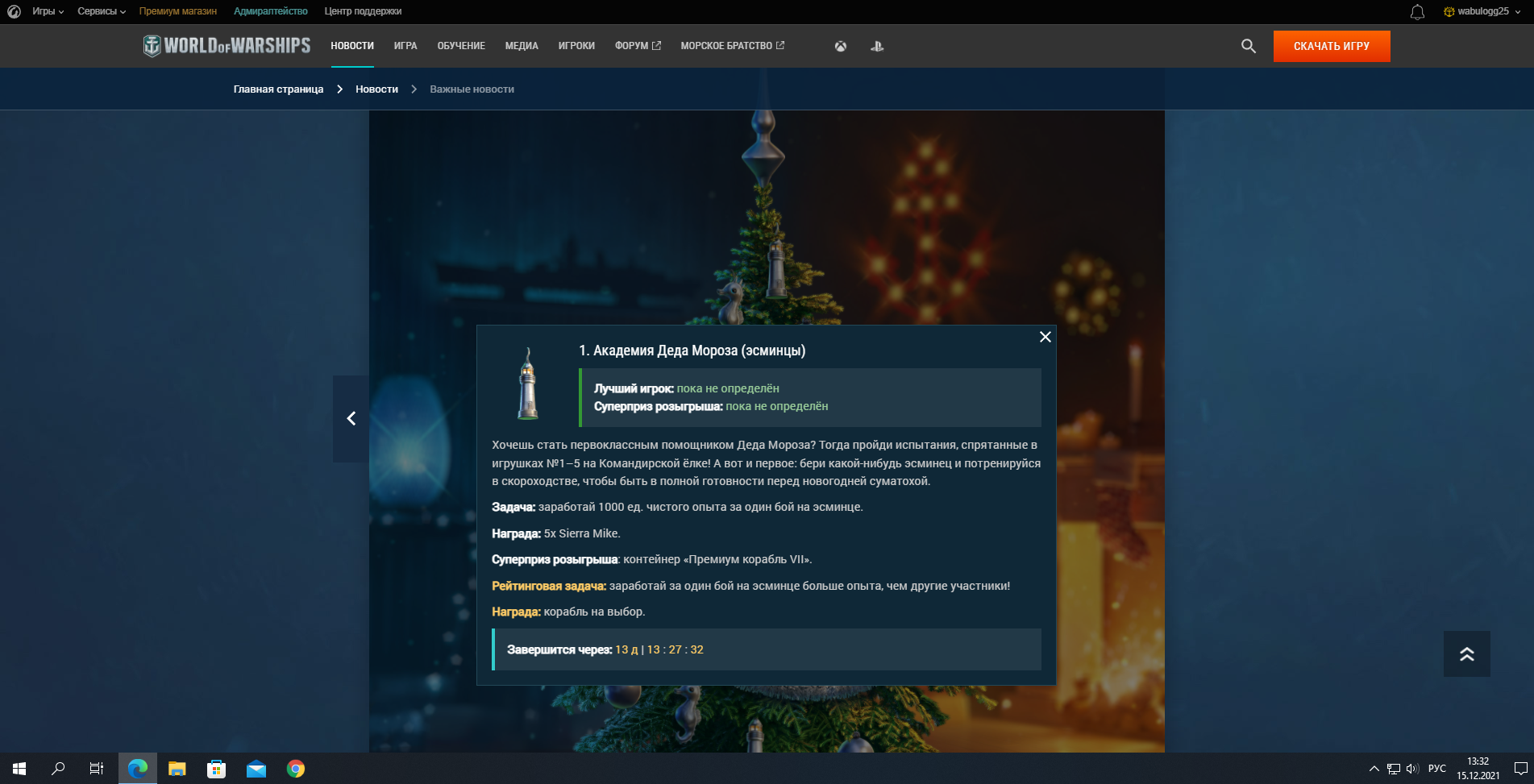The height and width of the screenshot is (784, 1534).
Task: Click the Xbox icon in navigation
Action: click(x=841, y=46)
